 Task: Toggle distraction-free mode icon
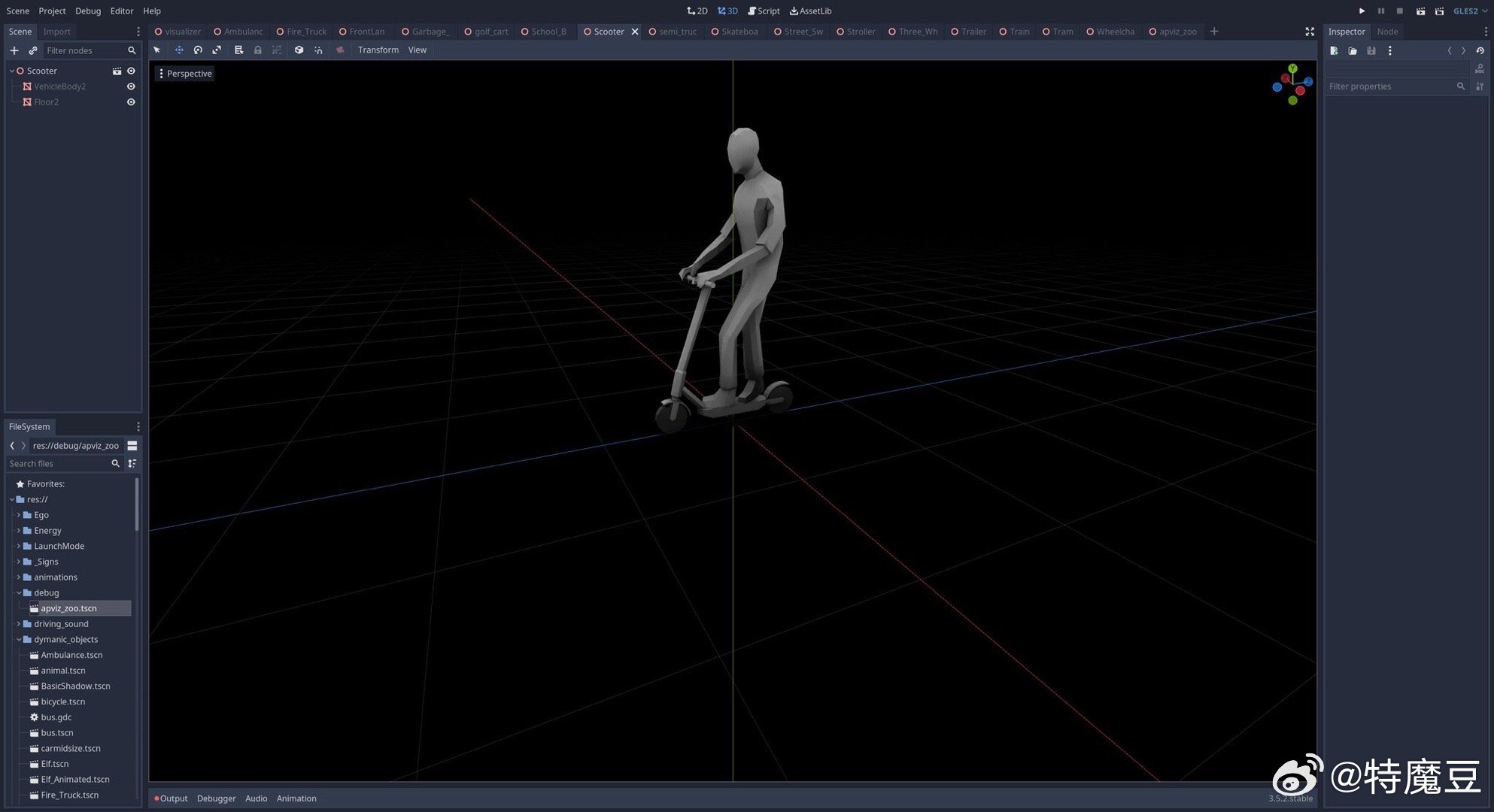tap(1310, 32)
